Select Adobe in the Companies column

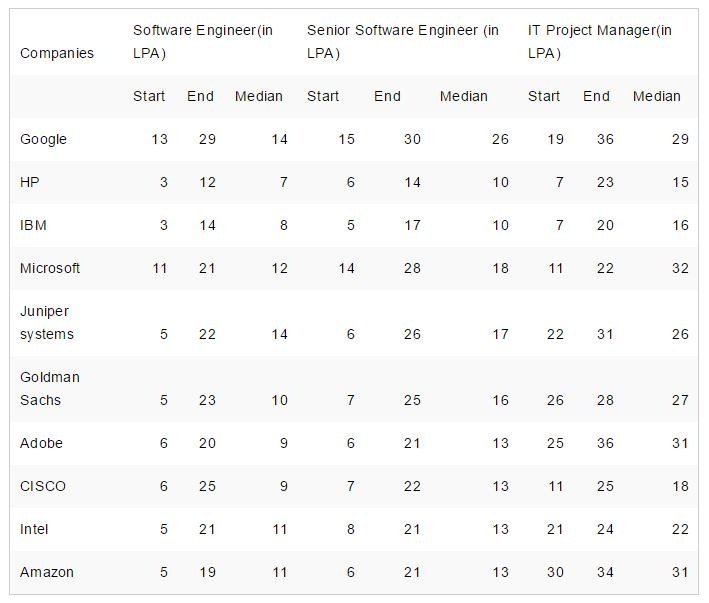(x=41, y=443)
